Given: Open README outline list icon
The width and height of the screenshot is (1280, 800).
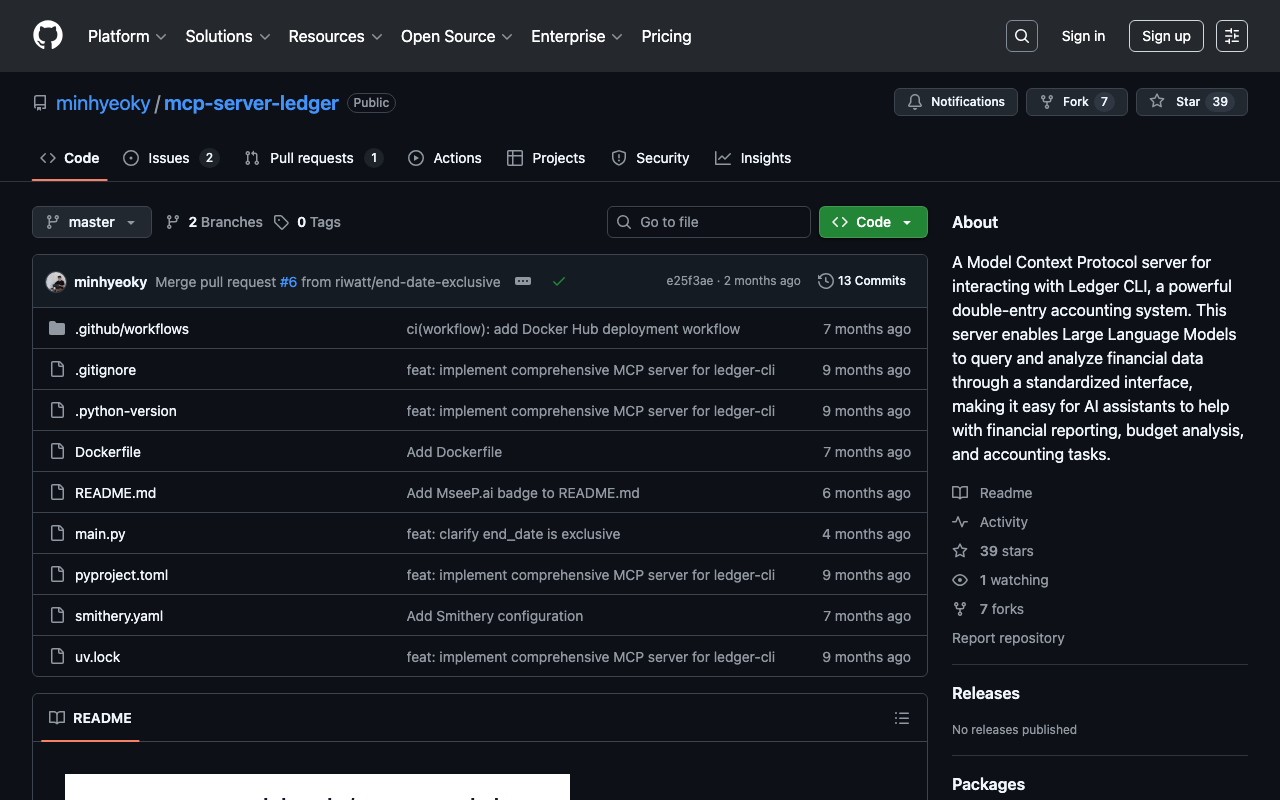Looking at the screenshot, I should click(x=901, y=718).
